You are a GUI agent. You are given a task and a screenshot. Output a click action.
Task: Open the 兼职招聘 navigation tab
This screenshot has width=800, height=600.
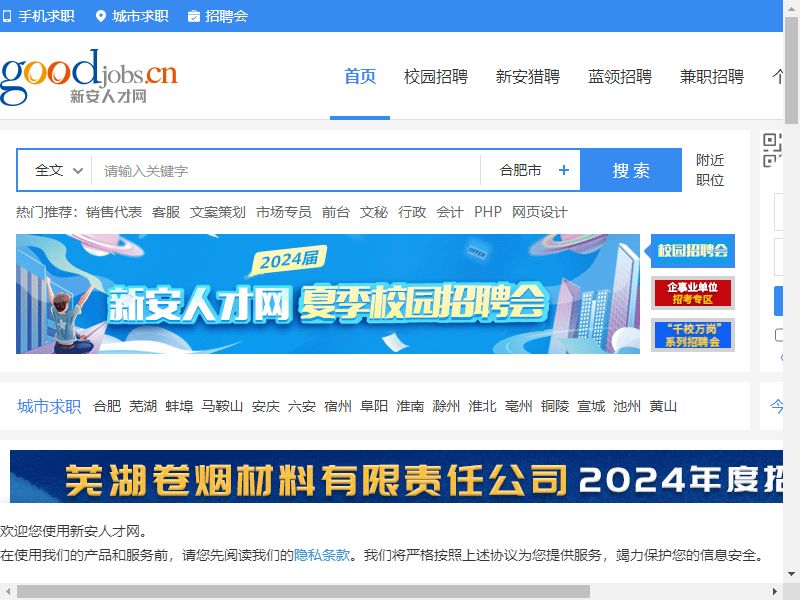tap(712, 77)
